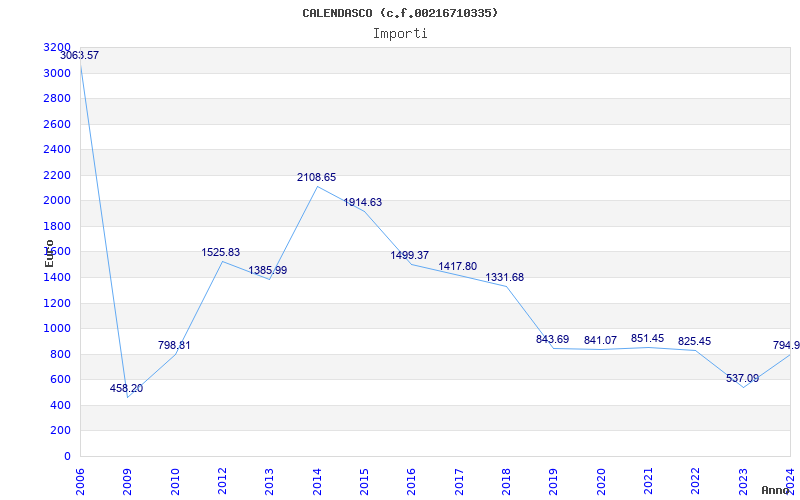
Task: Click the 2006 year axis label
Action: click(80, 482)
